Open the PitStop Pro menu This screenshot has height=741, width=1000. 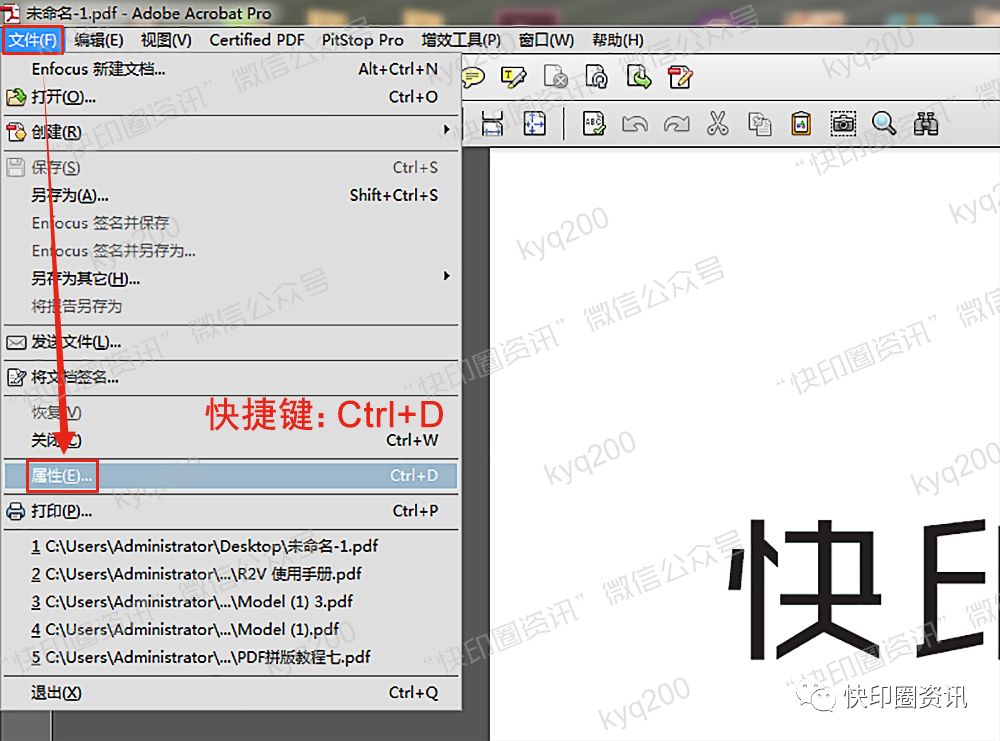pyautogui.click(x=362, y=40)
